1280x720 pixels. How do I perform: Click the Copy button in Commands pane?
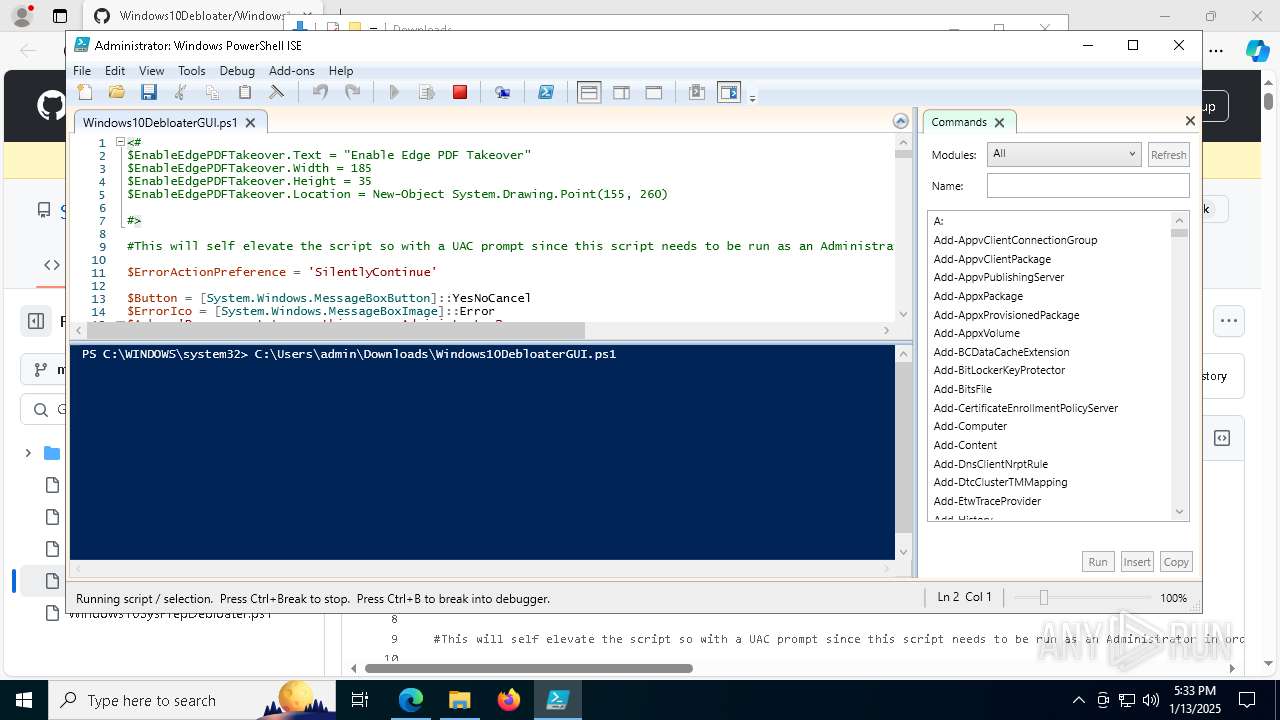(1176, 562)
